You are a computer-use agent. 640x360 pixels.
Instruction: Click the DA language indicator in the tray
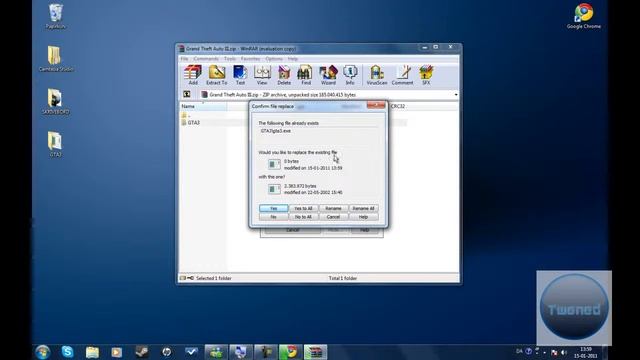519,351
